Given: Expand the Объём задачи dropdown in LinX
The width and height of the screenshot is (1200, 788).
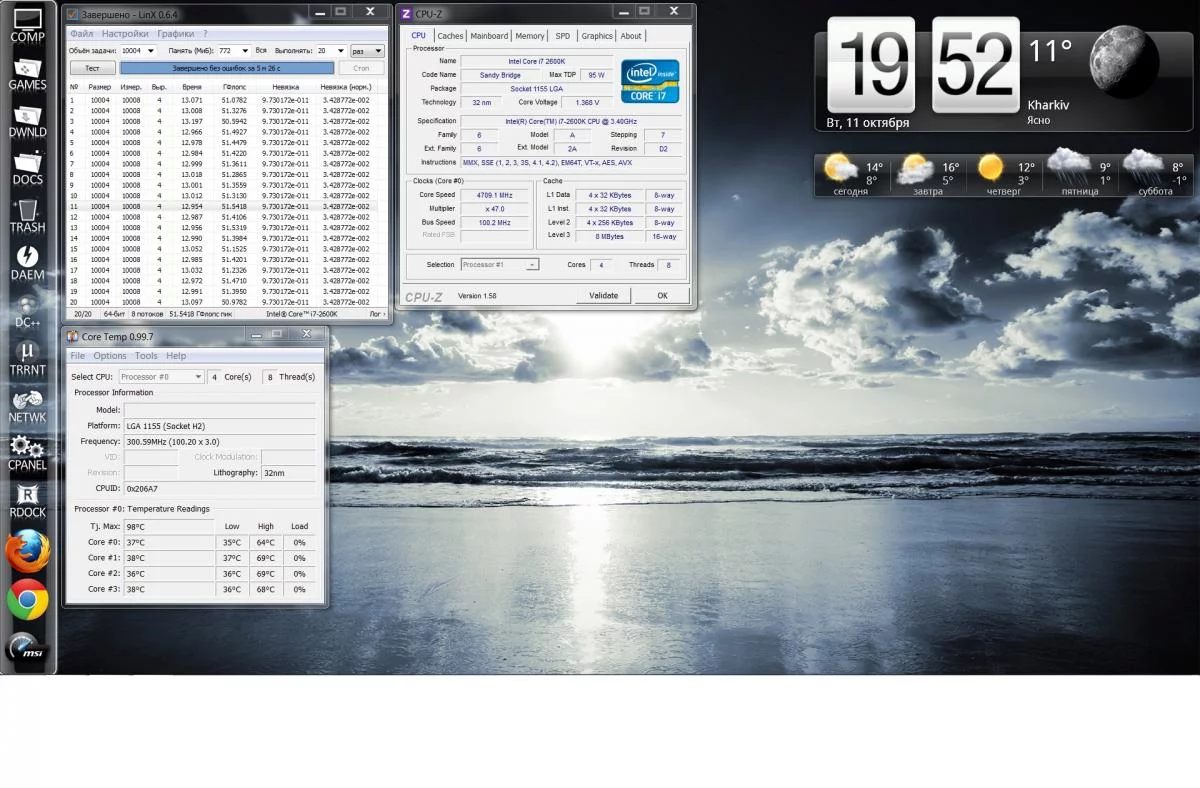Looking at the screenshot, I should coord(151,50).
